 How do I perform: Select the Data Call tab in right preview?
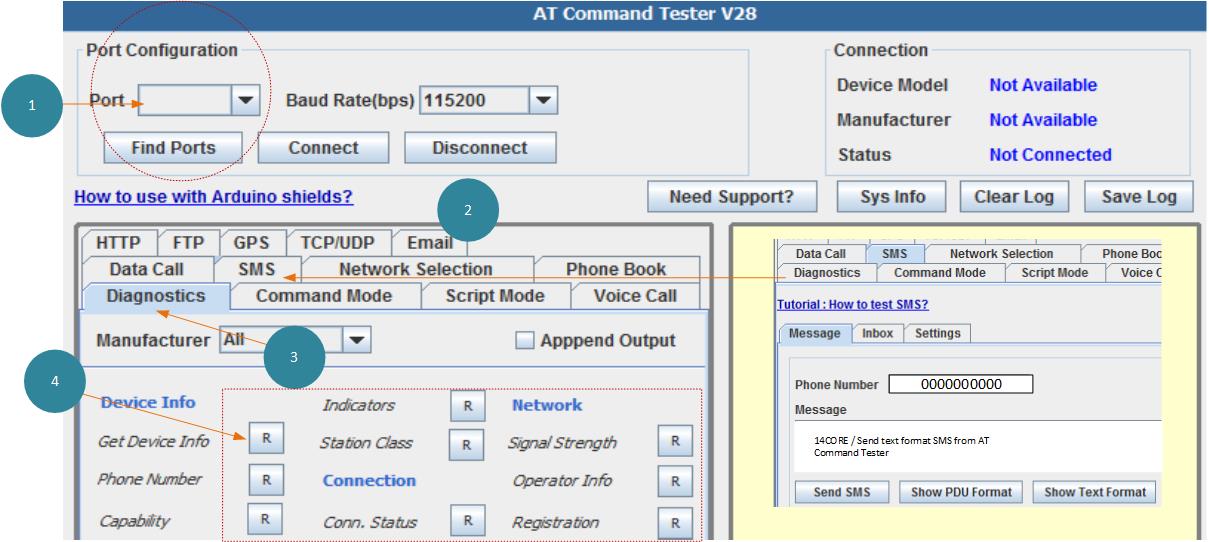(821, 254)
